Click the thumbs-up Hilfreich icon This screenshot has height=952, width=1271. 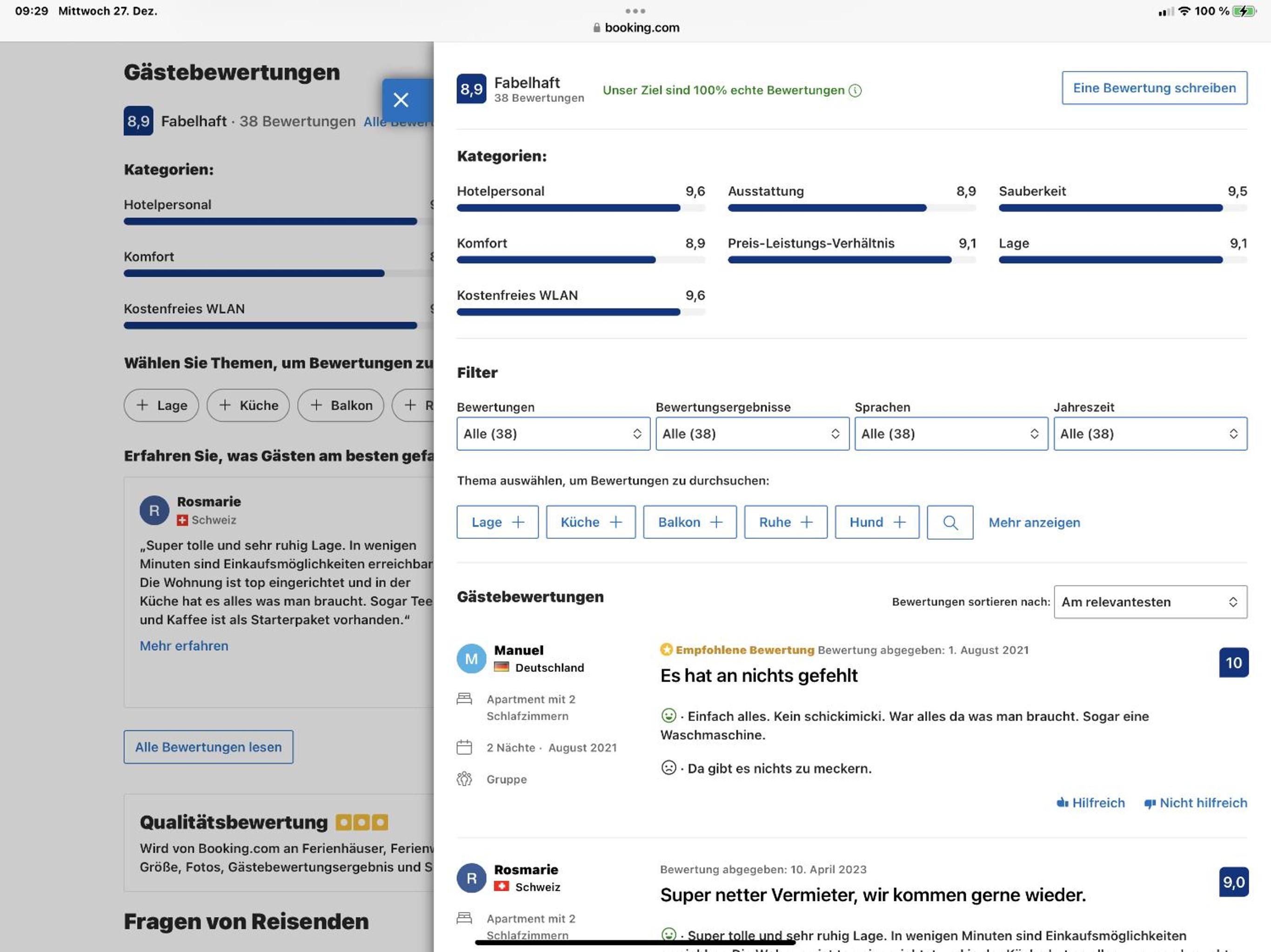coord(1063,803)
